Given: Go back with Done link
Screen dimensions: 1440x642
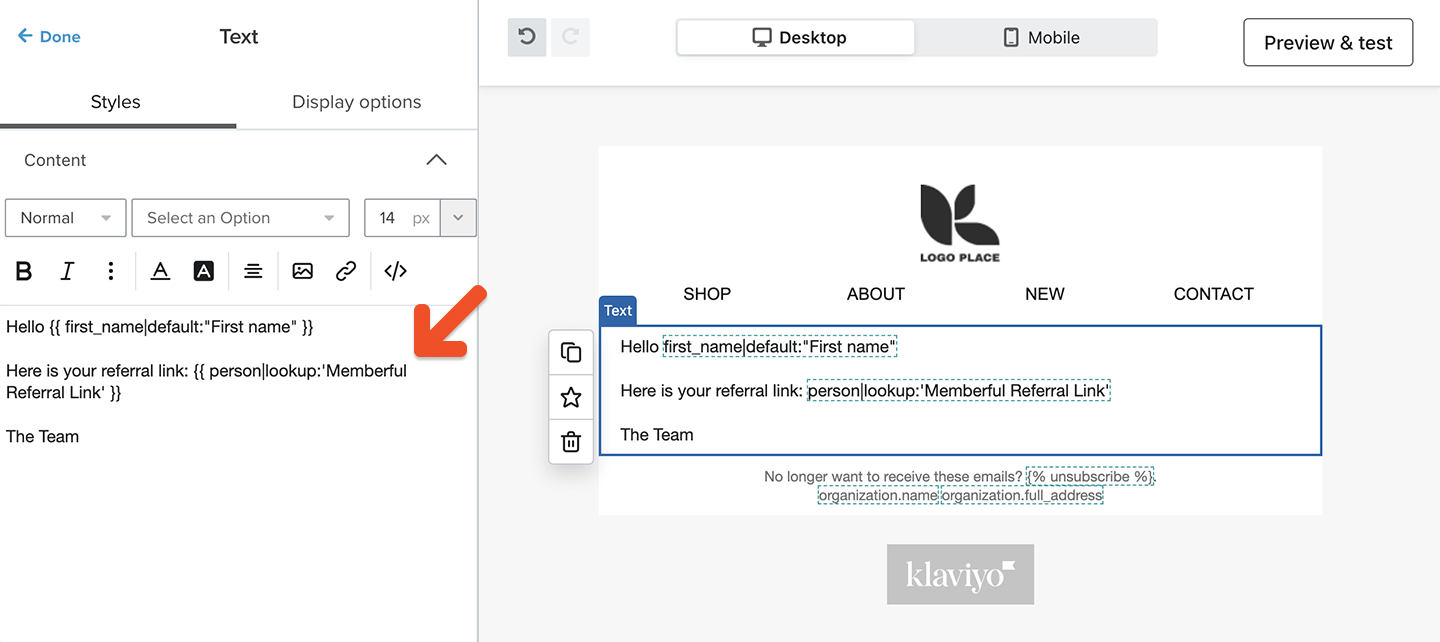Looking at the screenshot, I should (49, 36).
